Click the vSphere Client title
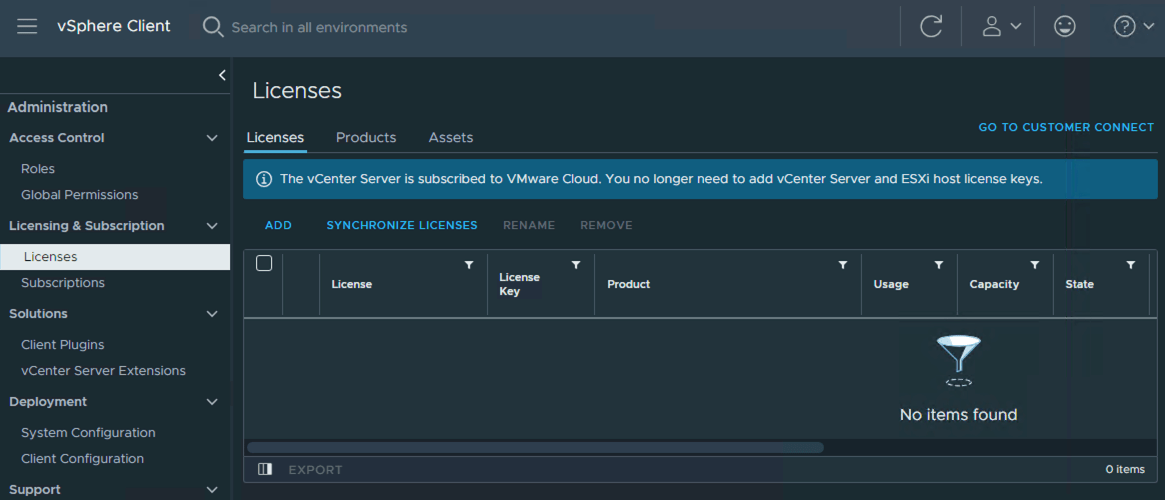This screenshot has height=500, width=1165. 114,26
